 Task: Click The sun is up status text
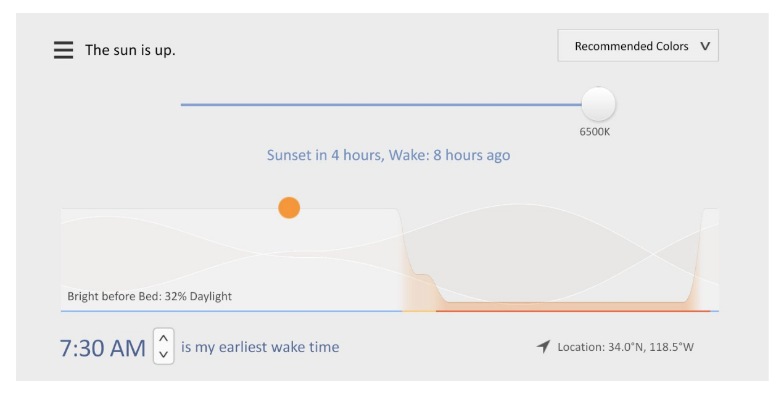pos(130,50)
